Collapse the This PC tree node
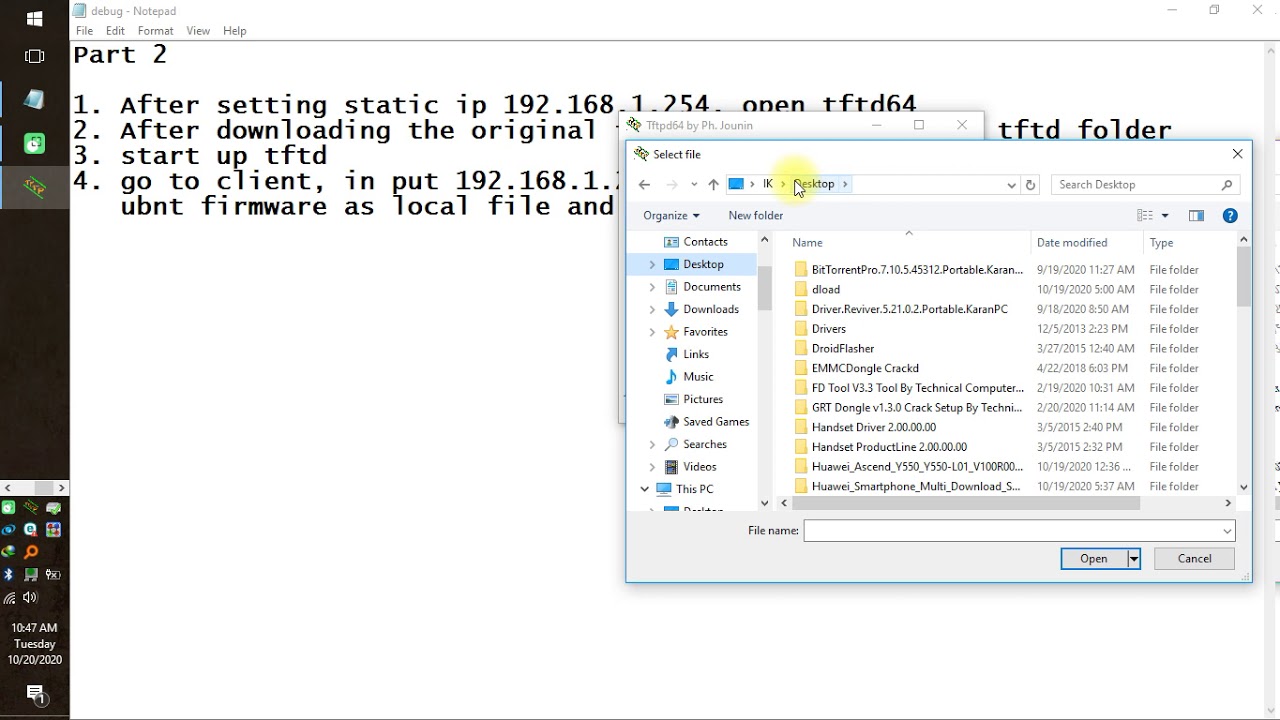 point(645,489)
